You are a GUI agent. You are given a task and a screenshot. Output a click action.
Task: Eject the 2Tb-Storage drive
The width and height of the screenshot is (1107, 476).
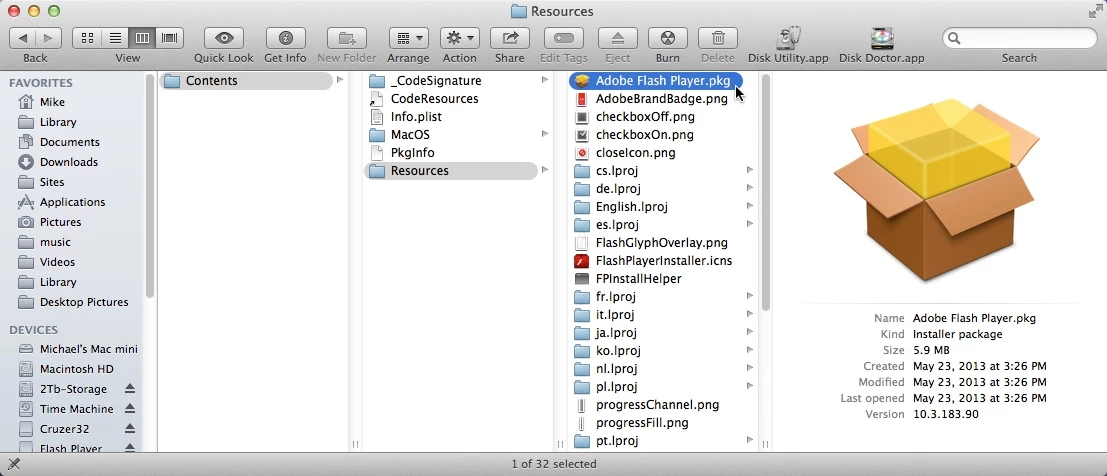click(x=130, y=389)
